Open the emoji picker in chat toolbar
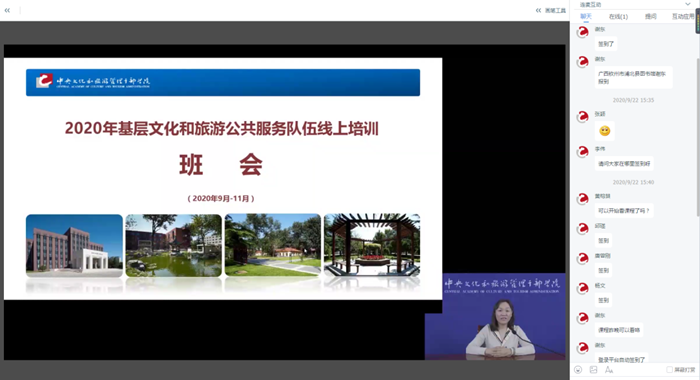The height and width of the screenshot is (380, 700). click(x=578, y=370)
